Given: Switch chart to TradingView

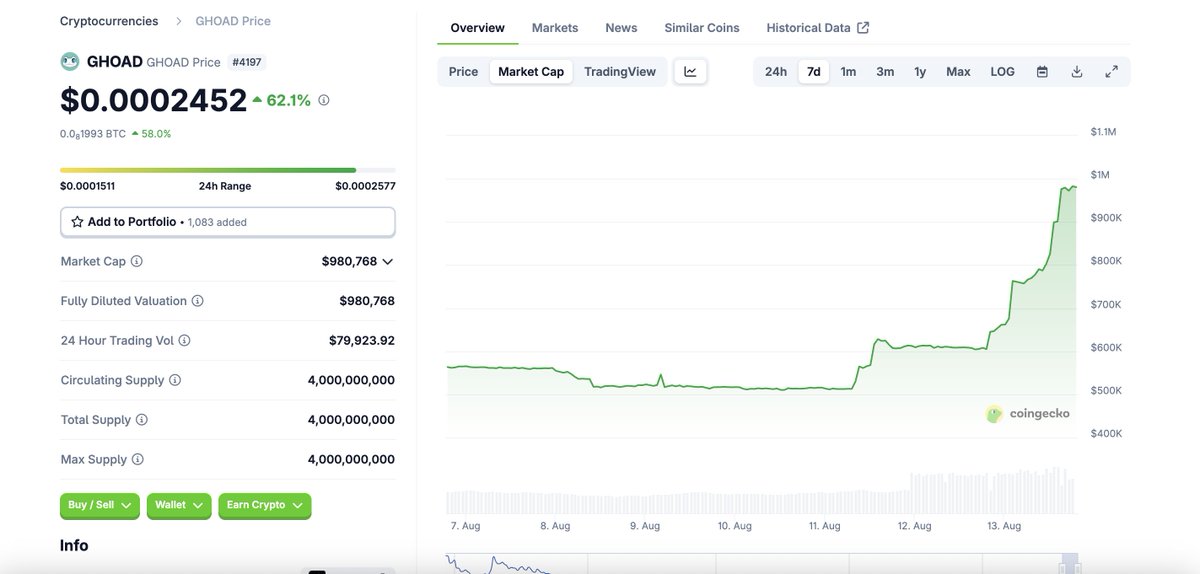Looking at the screenshot, I should click(620, 72).
